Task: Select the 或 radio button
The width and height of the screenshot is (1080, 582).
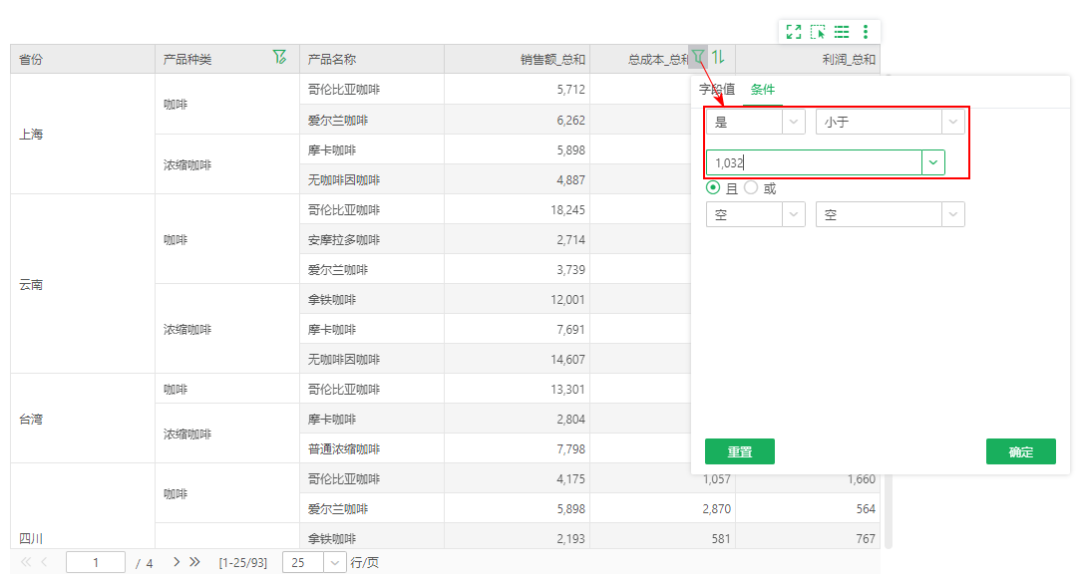Action: click(750, 187)
